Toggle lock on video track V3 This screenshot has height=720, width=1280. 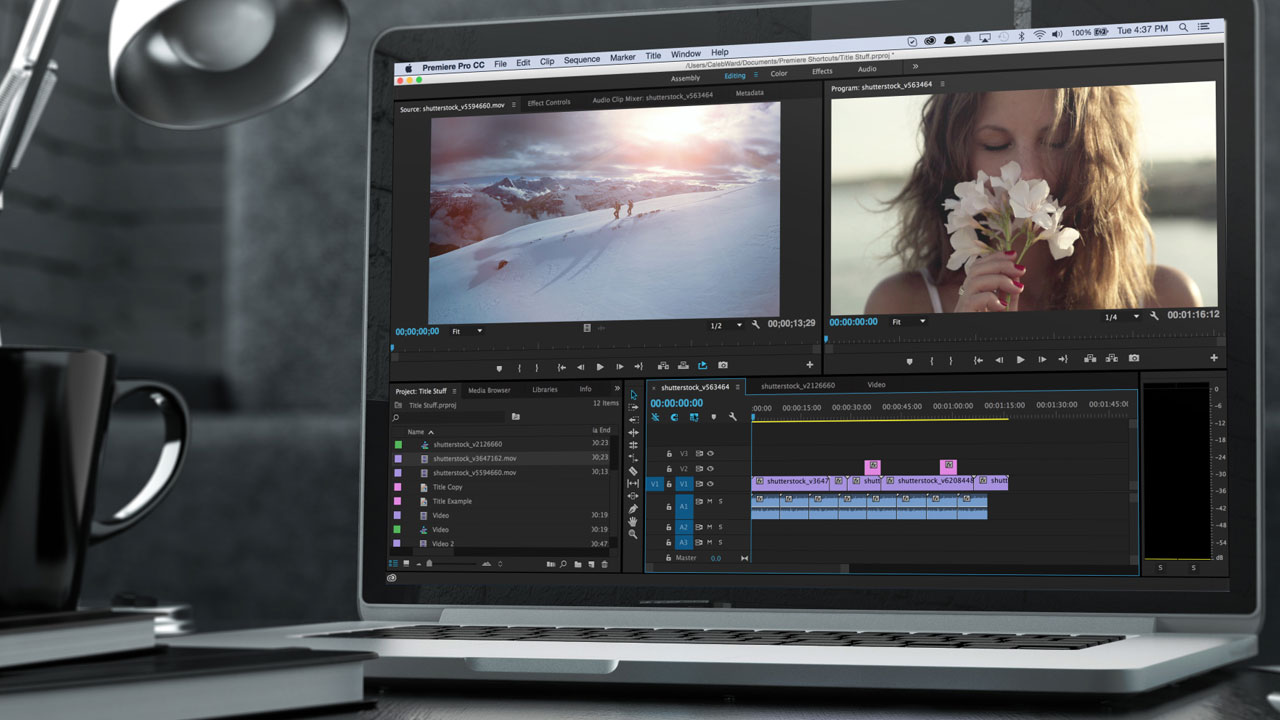(669, 454)
